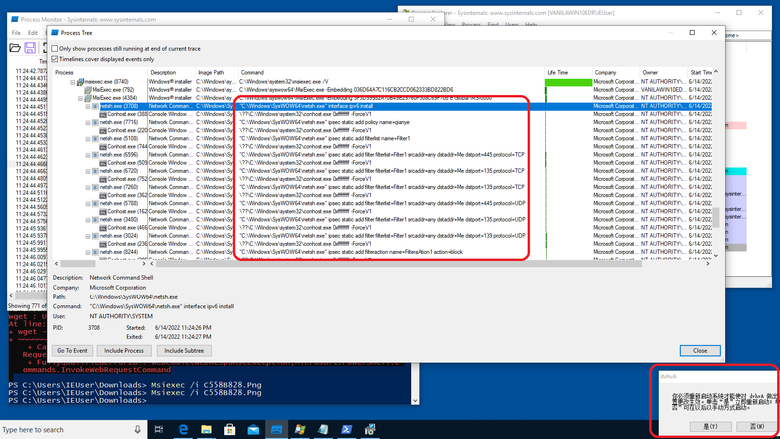Click the Conhost.exe (388 console icon

[x=102, y=114]
